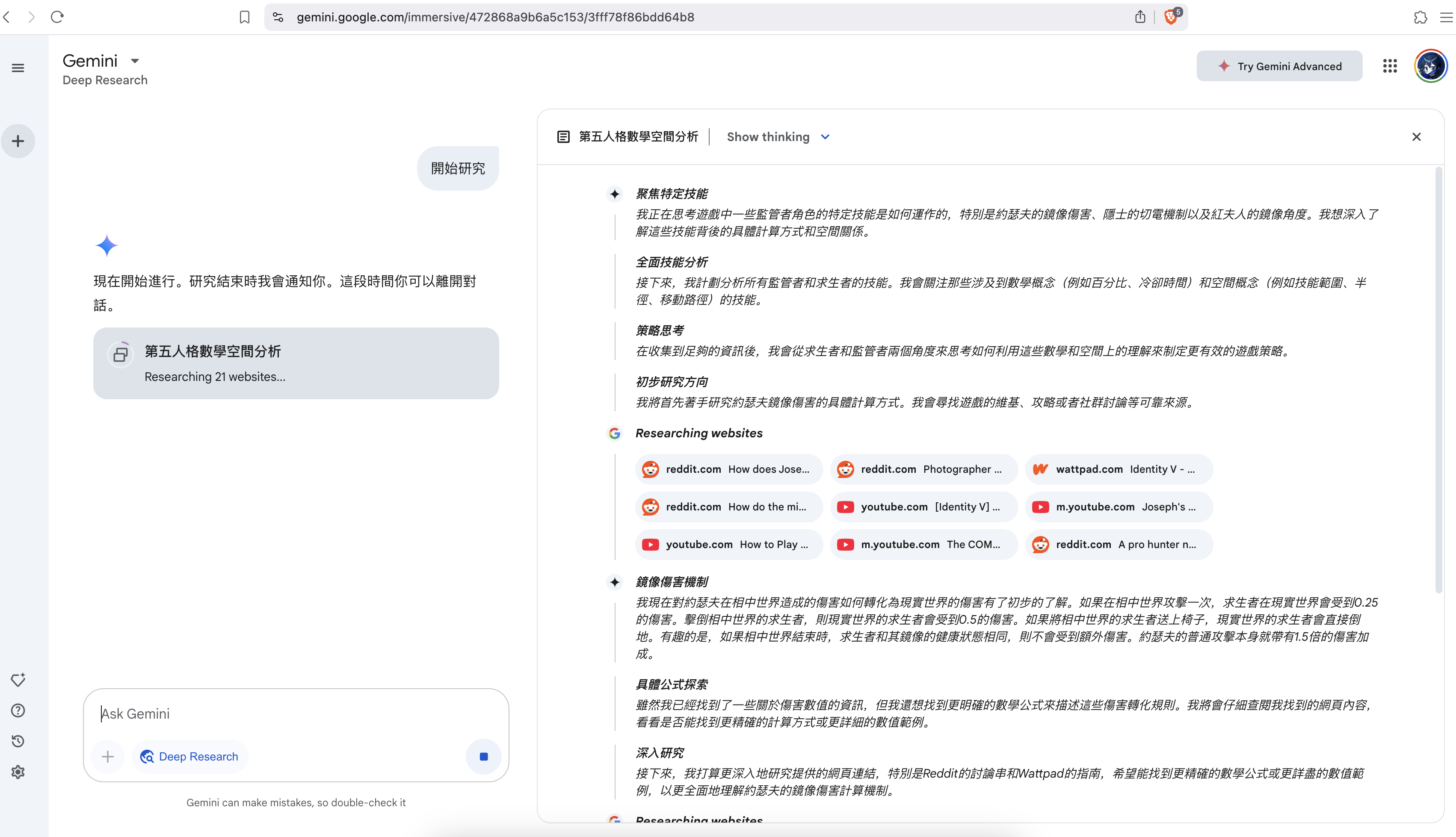Open the add attachment plus button

click(x=107, y=757)
